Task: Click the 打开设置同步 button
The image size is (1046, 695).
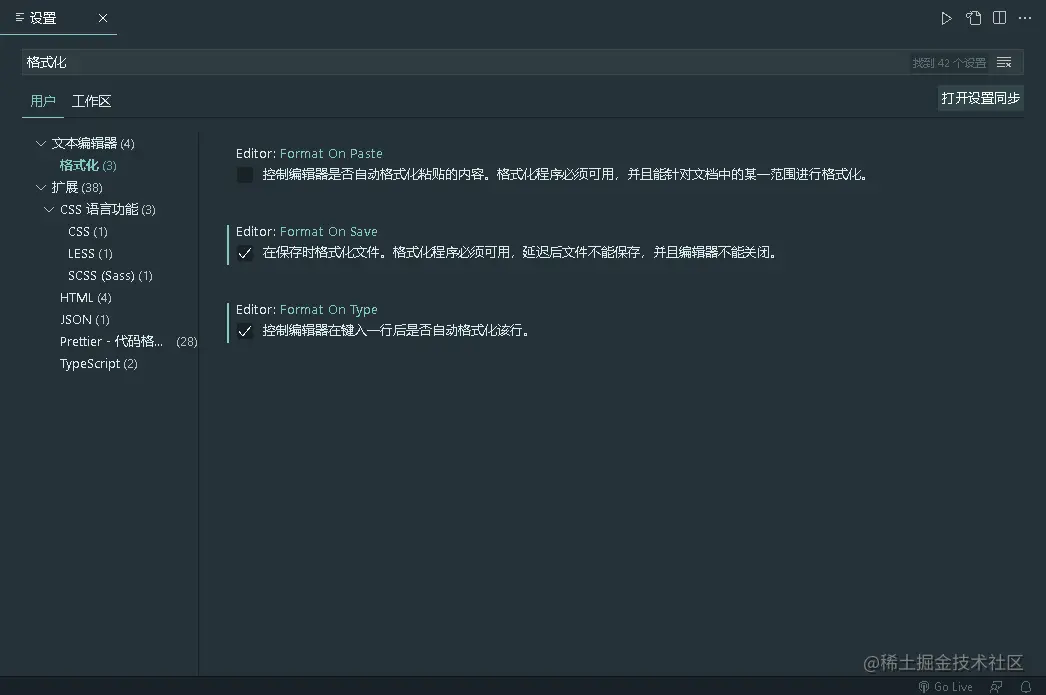Action: pos(980,98)
